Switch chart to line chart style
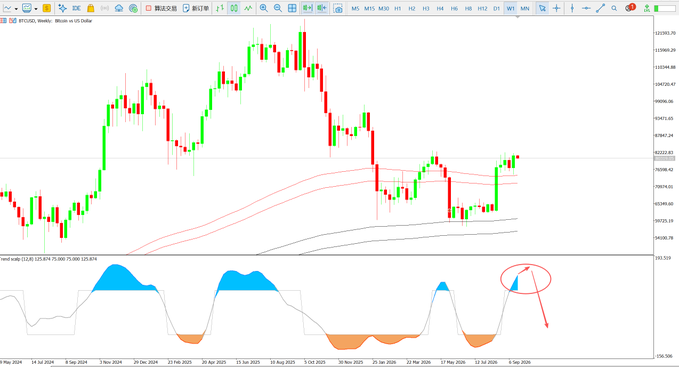The height and width of the screenshot is (367, 679). tap(248, 8)
